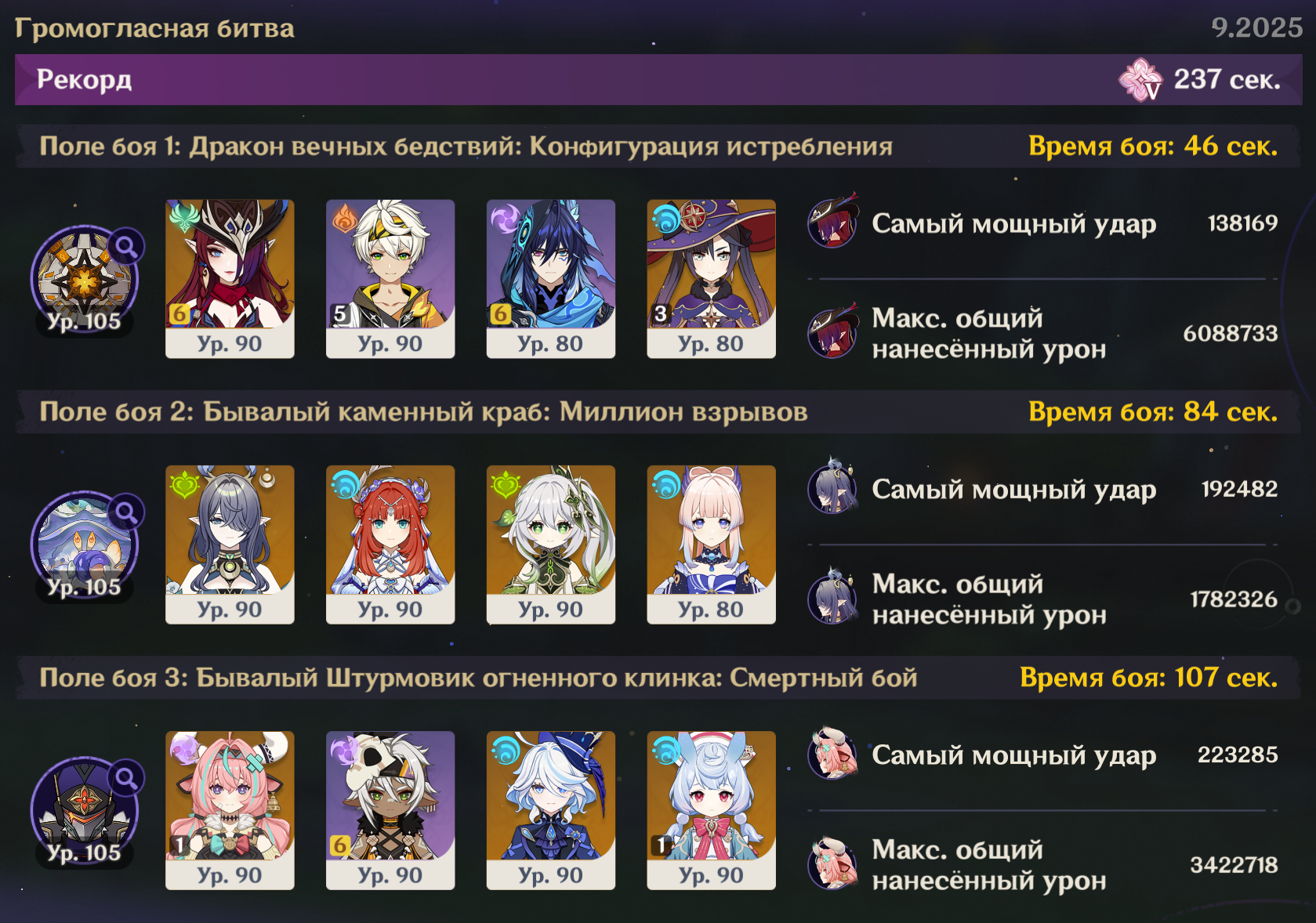The height and width of the screenshot is (923, 1316).
Task: Click the blue-haired electro character portrait
Action: pyautogui.click(x=551, y=279)
